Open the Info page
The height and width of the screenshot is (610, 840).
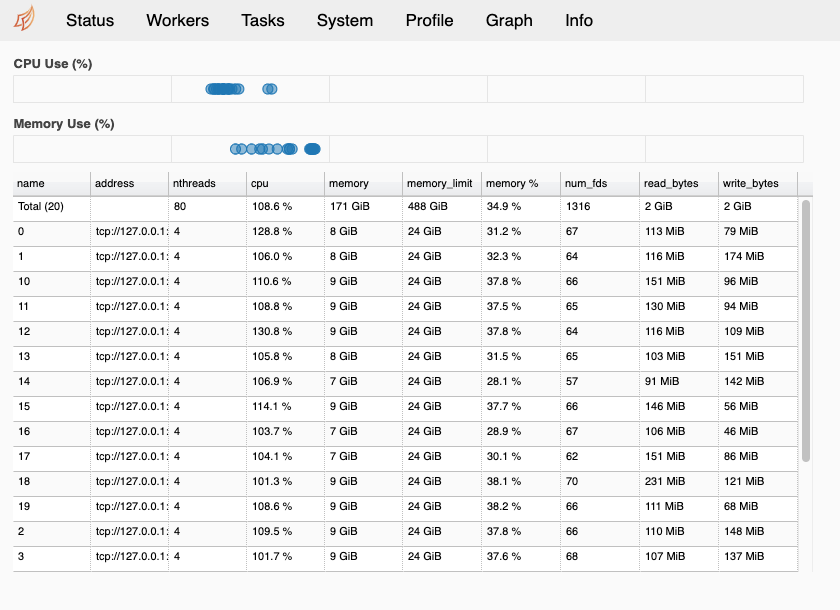pyautogui.click(x=578, y=20)
